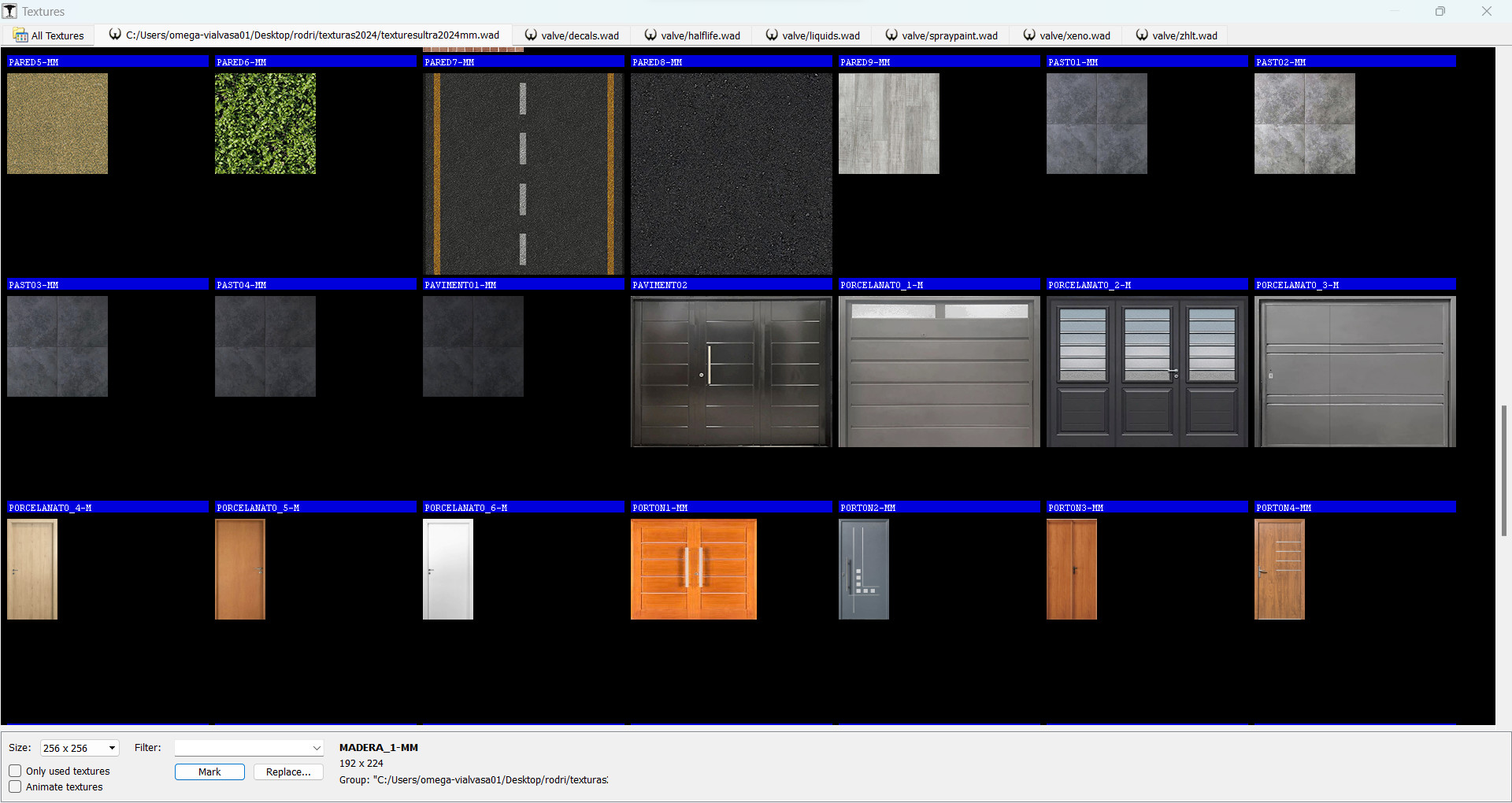This screenshot has height=803, width=1512.
Task: Click the lambda icon on valve/halflife.wad tab
Action: click(x=650, y=35)
